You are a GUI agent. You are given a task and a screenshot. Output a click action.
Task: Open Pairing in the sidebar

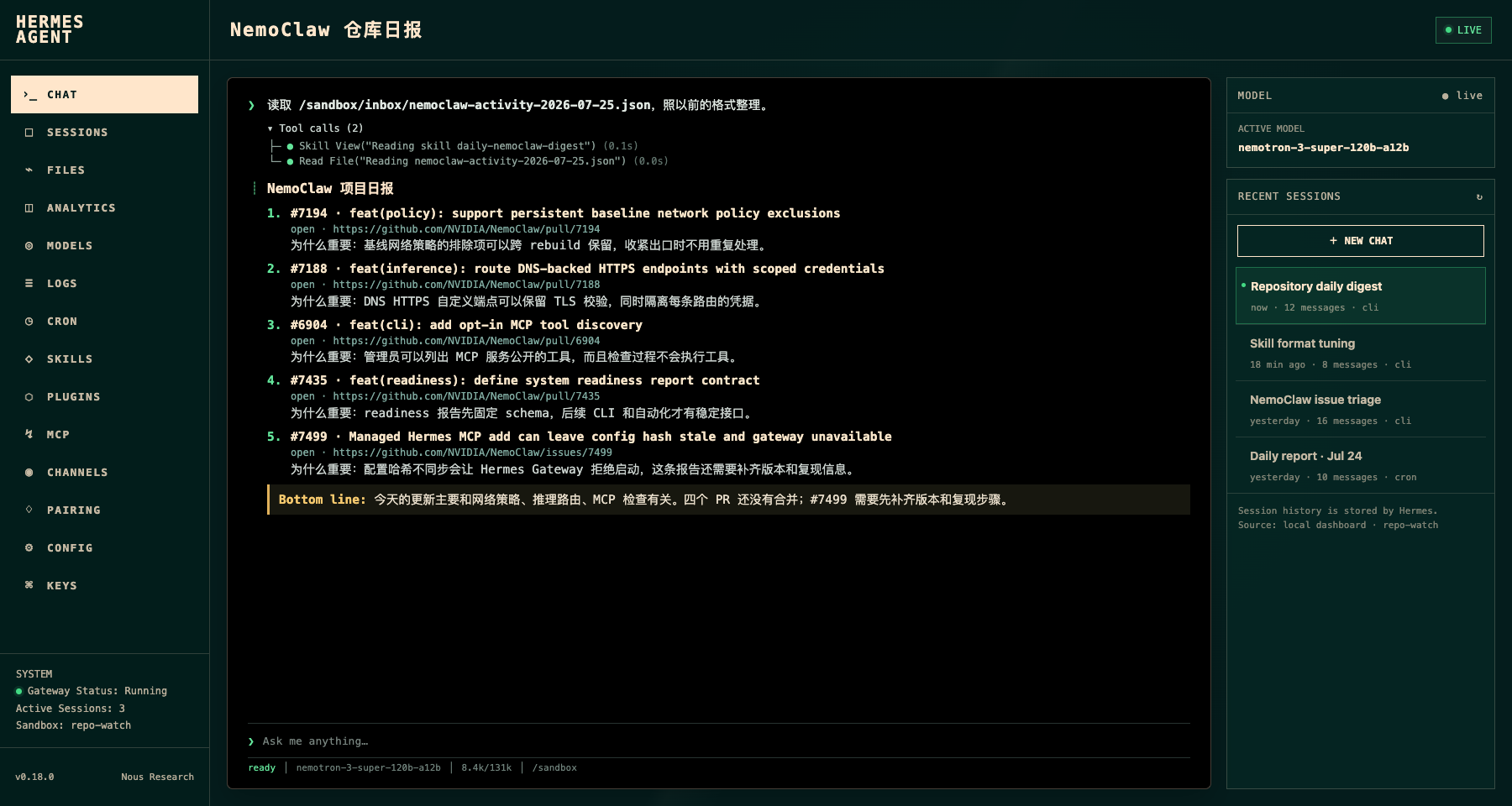tap(104, 510)
